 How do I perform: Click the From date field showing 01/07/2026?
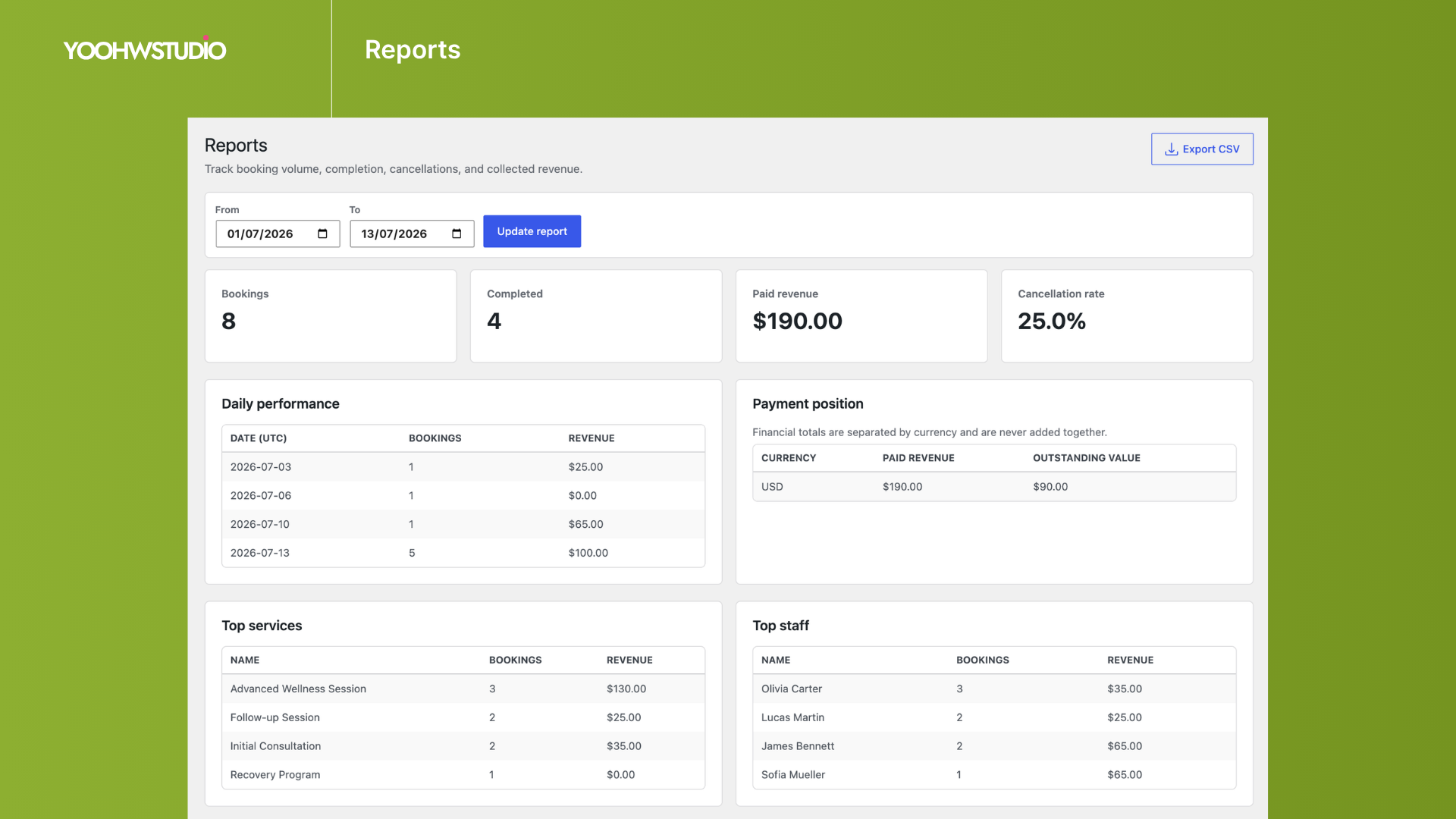[x=278, y=234]
